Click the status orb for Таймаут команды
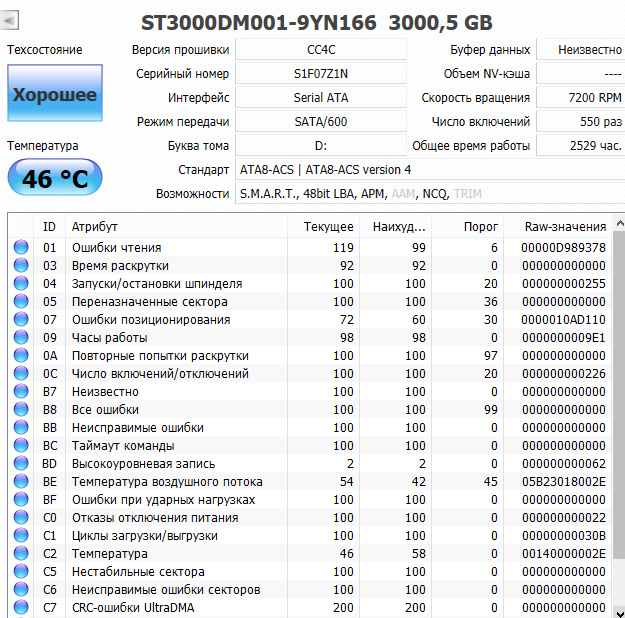Screen dimensions: 625x618 (21, 445)
